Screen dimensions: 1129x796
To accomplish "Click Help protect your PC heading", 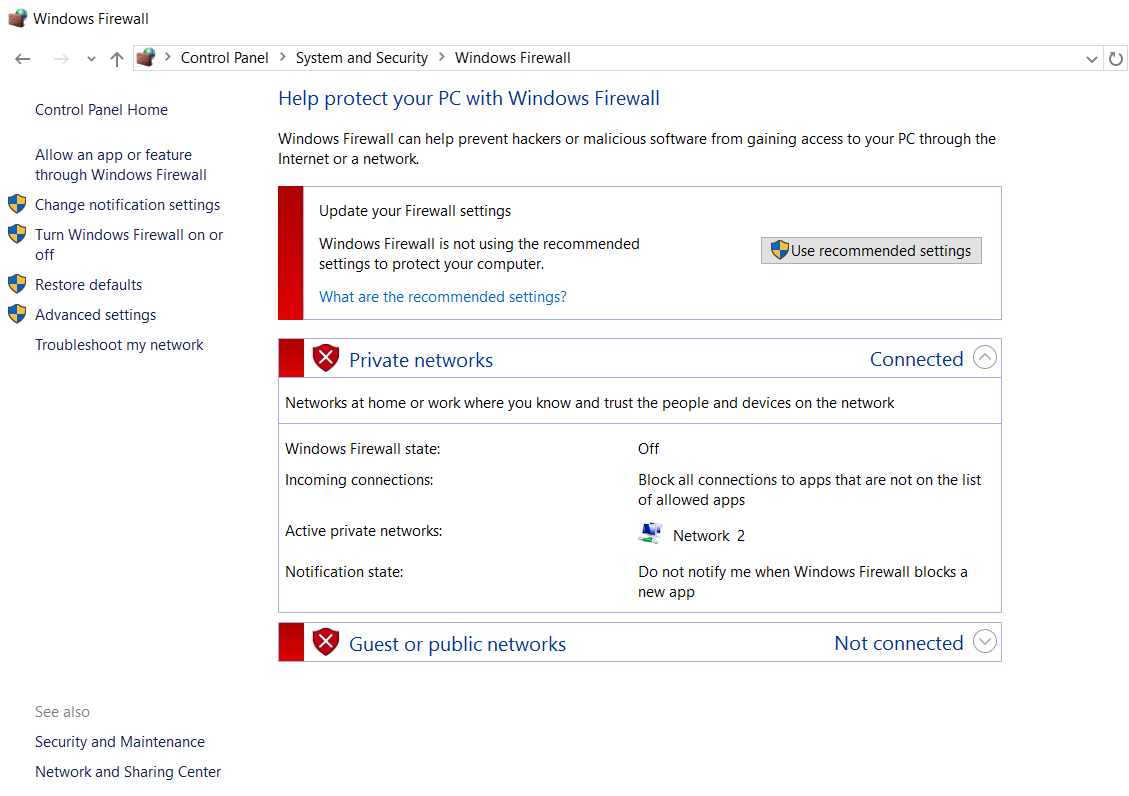I will 469,99.
